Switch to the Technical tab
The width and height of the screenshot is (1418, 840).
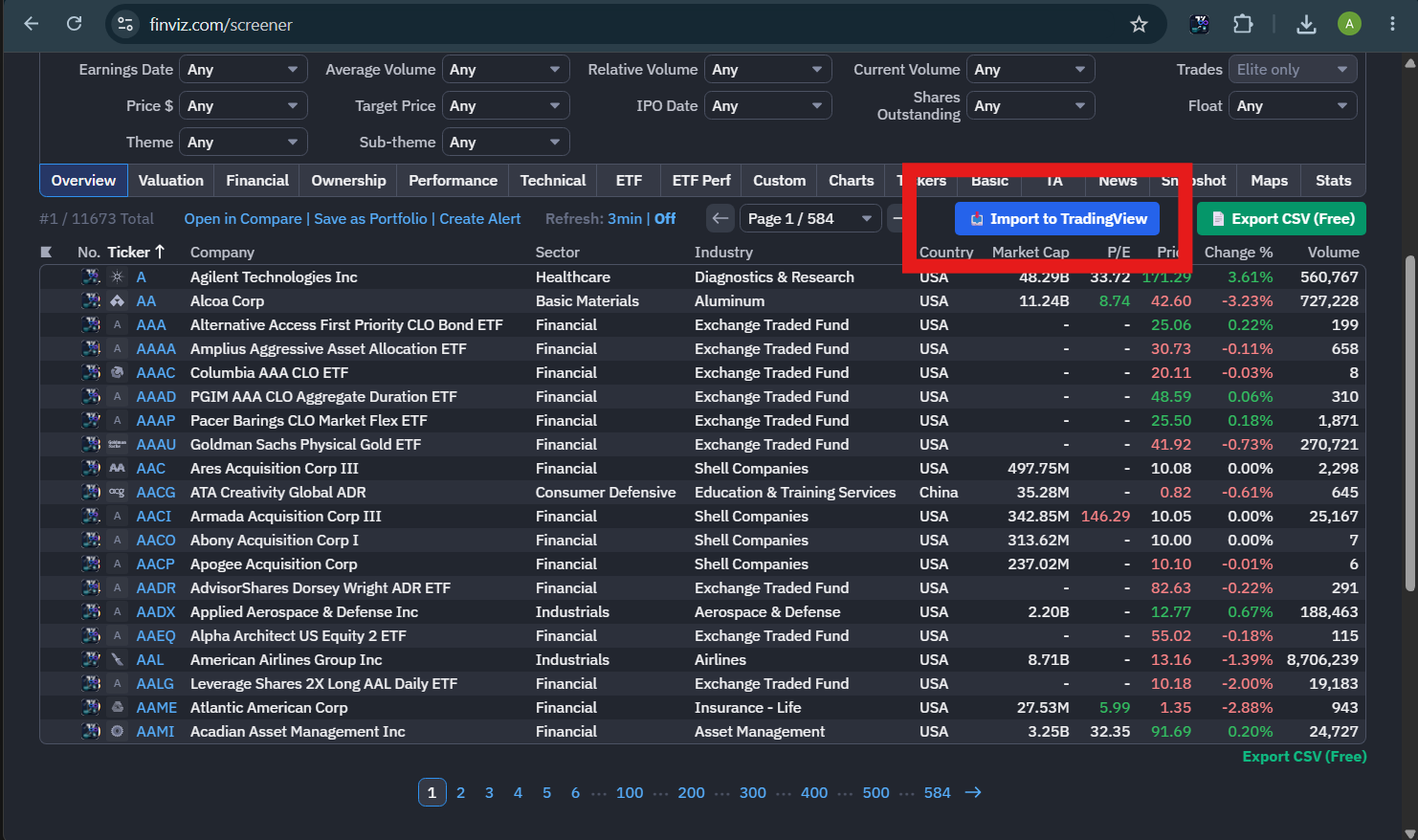pos(553,180)
